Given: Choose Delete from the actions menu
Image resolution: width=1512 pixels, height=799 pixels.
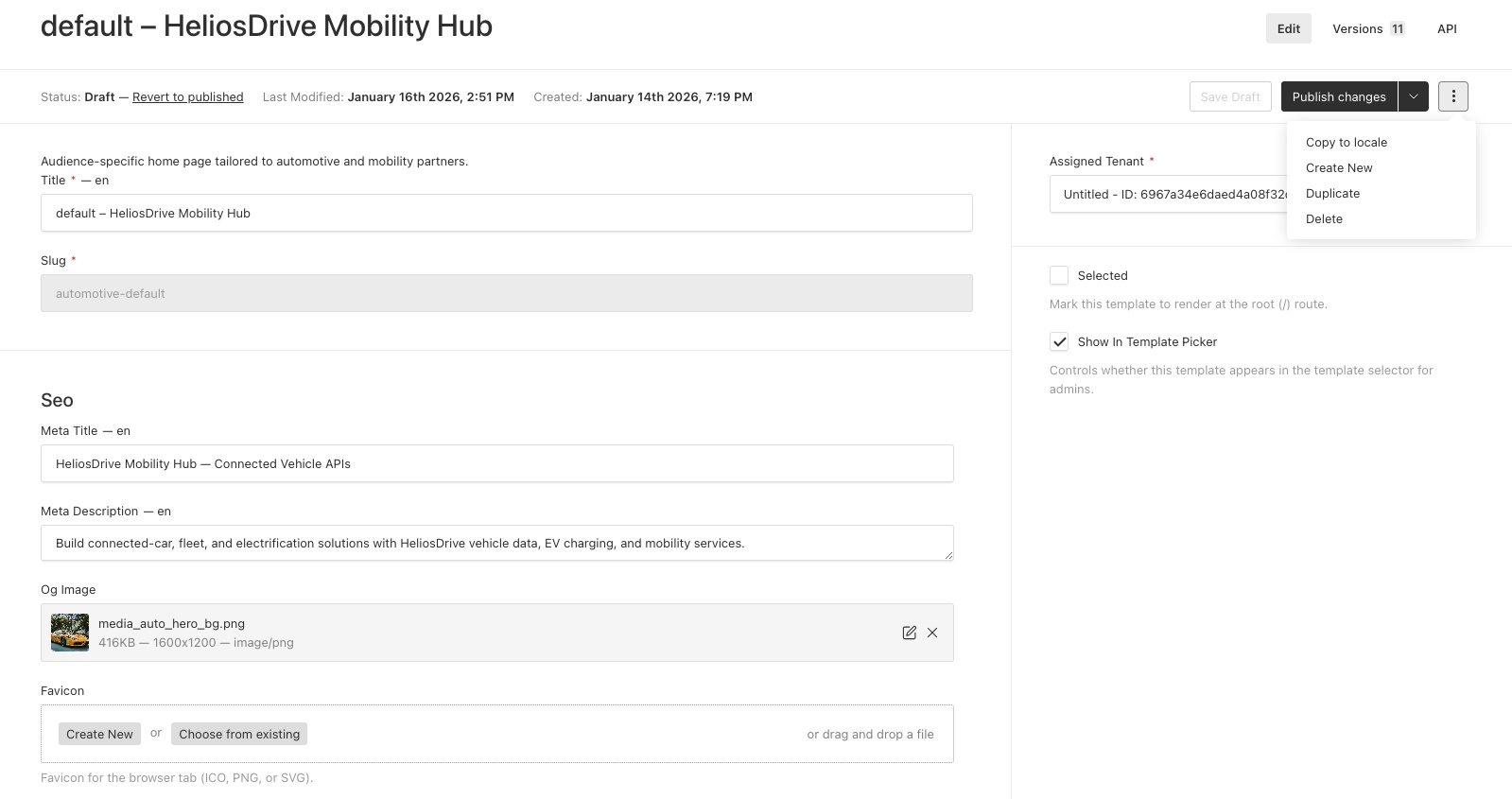Looking at the screenshot, I should (1324, 218).
